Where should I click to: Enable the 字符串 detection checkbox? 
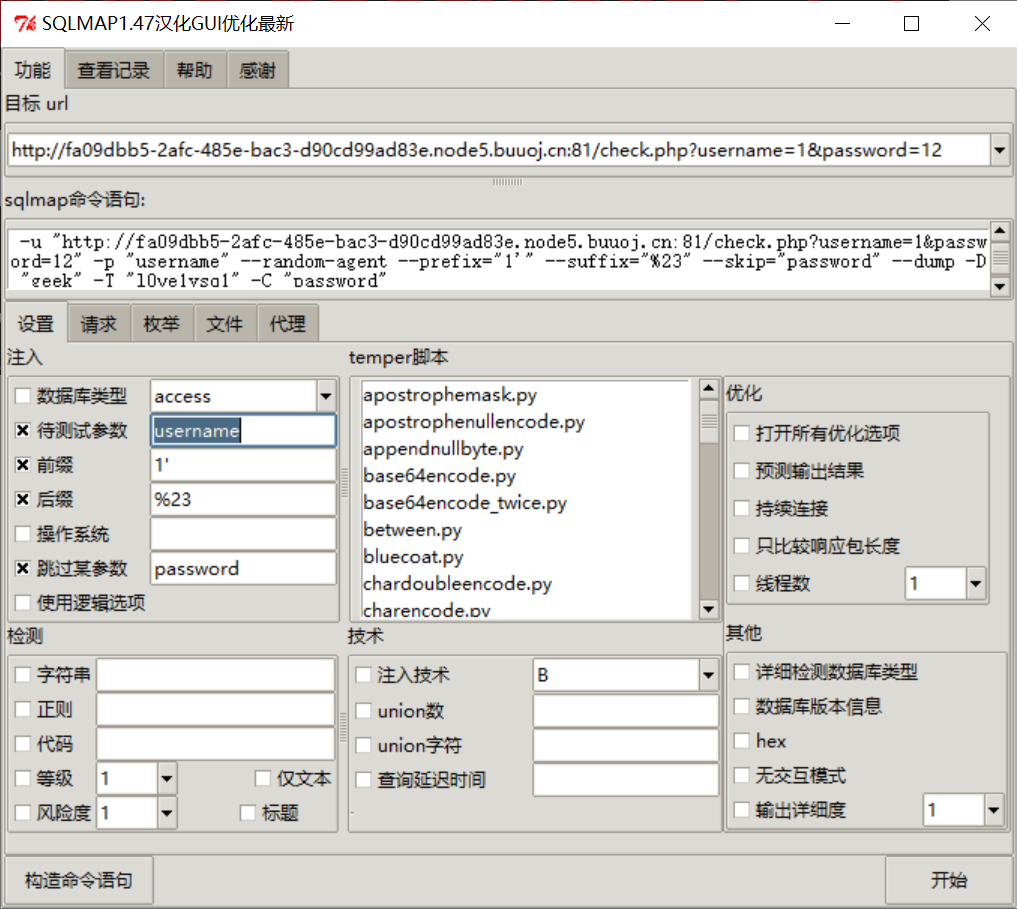[23, 675]
